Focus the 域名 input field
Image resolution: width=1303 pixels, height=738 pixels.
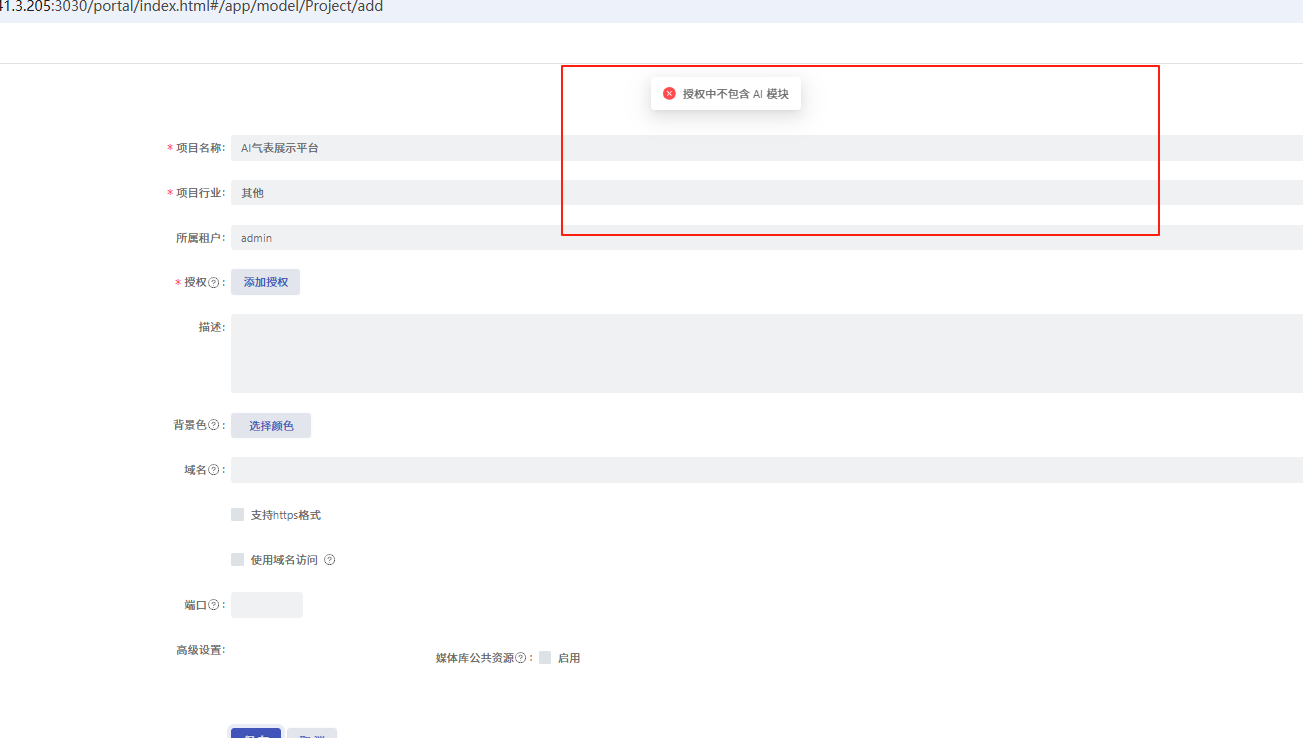coord(766,470)
